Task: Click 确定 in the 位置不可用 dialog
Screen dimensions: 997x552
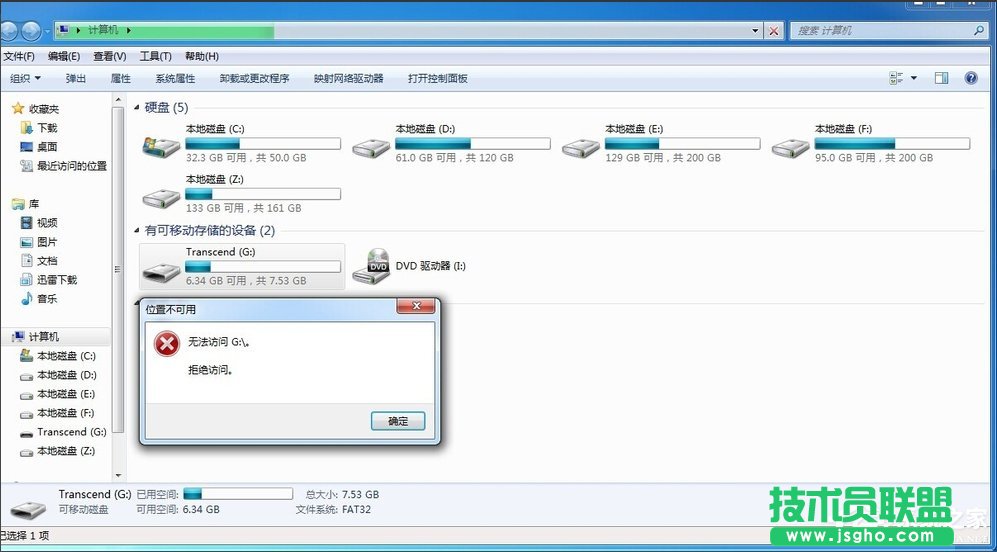Action: point(398,421)
